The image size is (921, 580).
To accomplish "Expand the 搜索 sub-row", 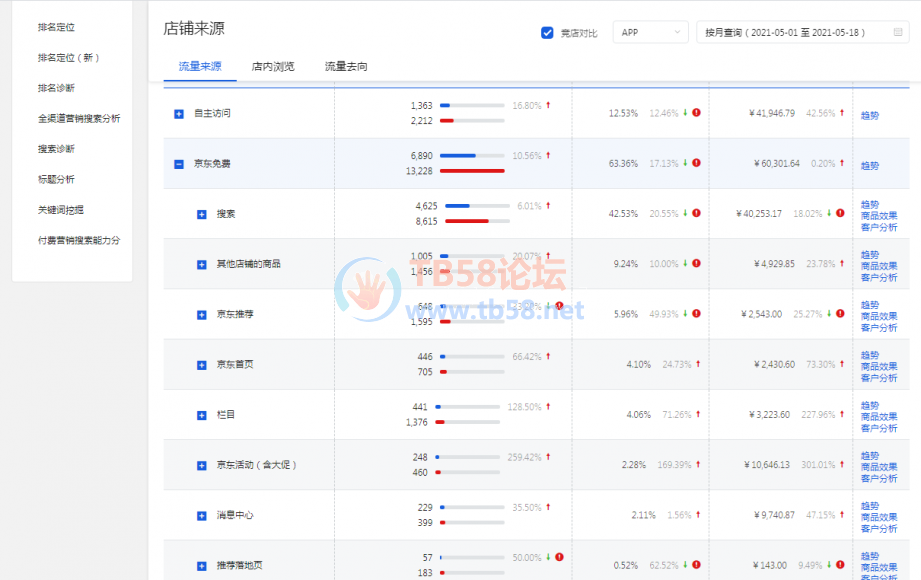I will (201, 214).
